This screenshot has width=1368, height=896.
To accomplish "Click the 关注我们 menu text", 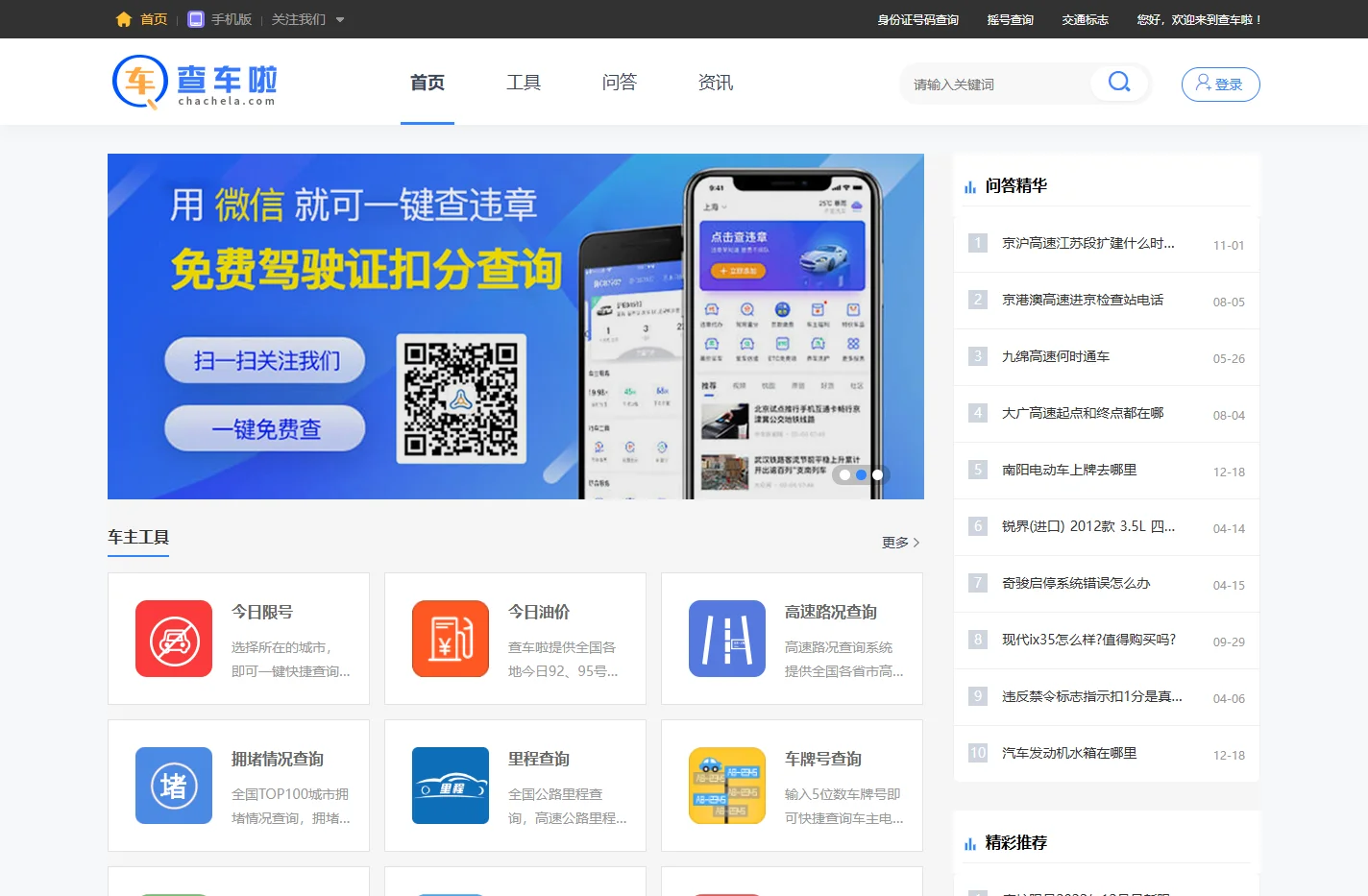I will point(299,19).
